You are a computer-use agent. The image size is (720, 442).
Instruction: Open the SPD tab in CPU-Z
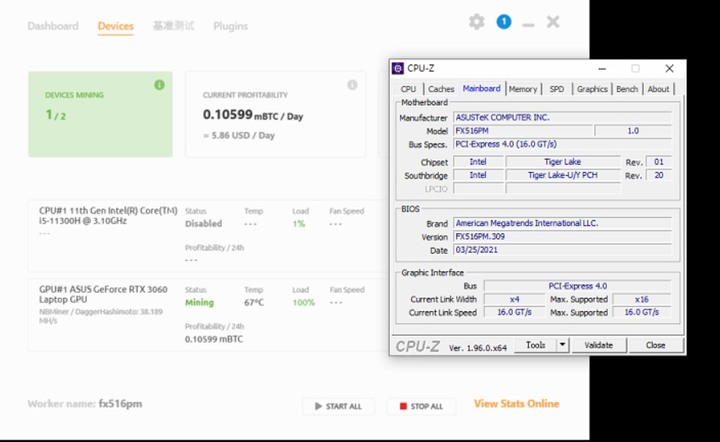click(x=557, y=89)
